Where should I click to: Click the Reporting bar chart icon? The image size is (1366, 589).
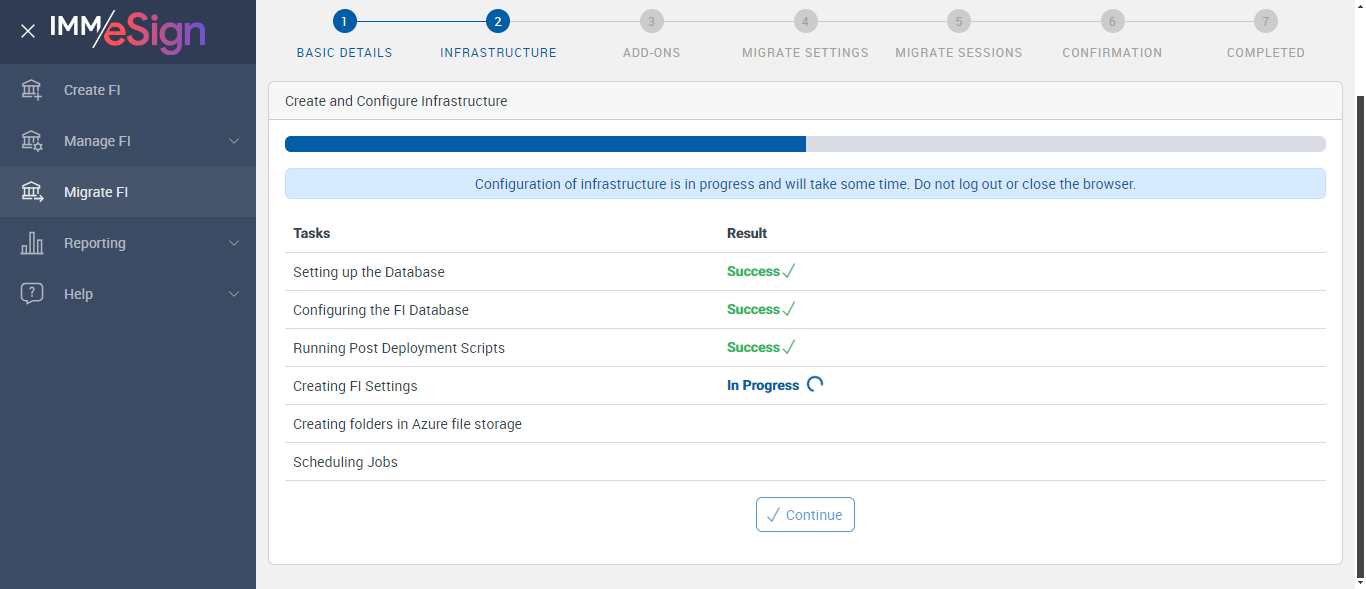[32, 243]
